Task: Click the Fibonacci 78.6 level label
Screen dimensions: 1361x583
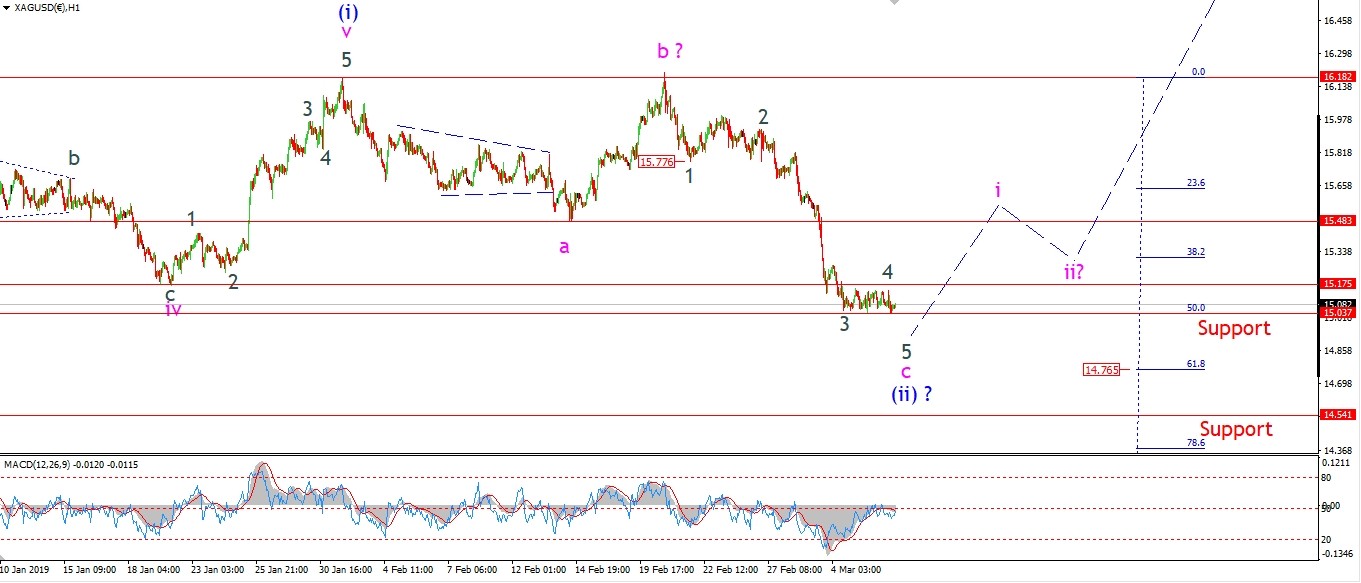Action: [1195, 442]
